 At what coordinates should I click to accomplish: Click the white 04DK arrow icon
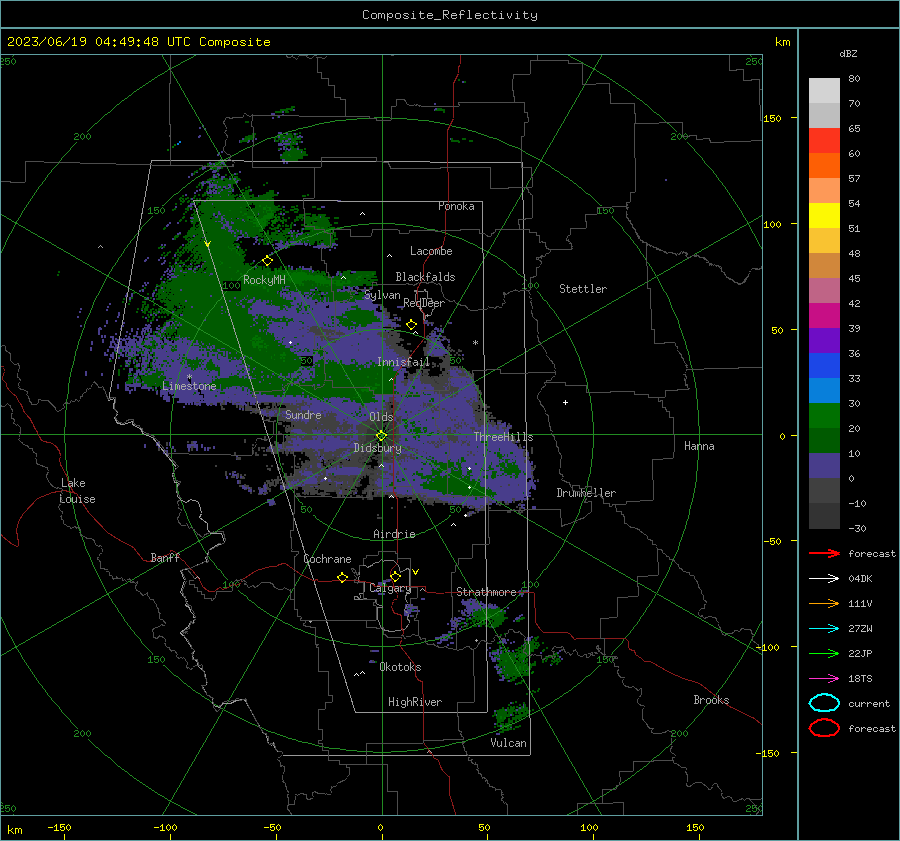pos(824,579)
